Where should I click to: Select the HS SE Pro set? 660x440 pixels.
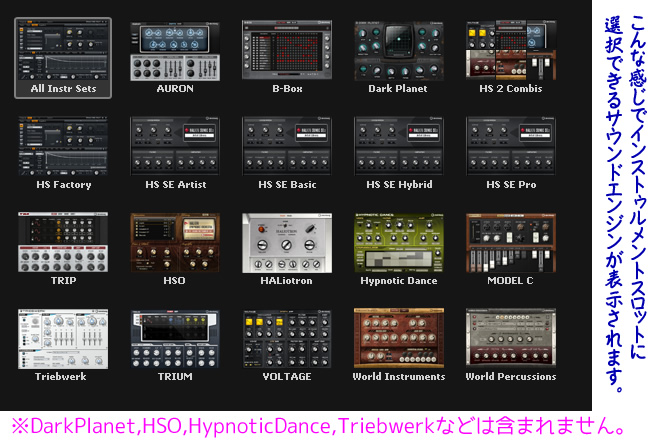pos(511,146)
